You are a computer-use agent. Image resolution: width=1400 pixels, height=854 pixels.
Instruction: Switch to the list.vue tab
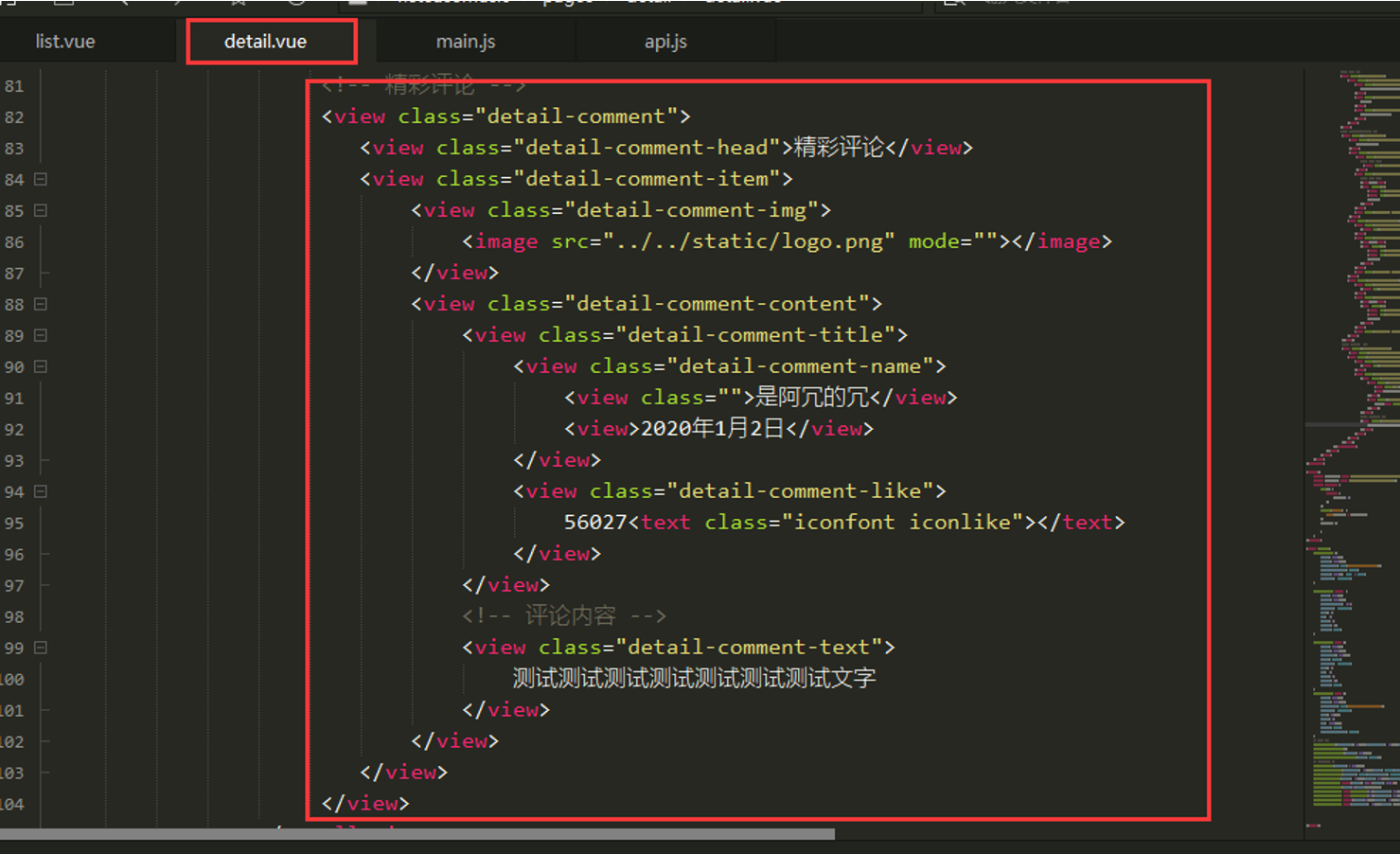point(65,42)
